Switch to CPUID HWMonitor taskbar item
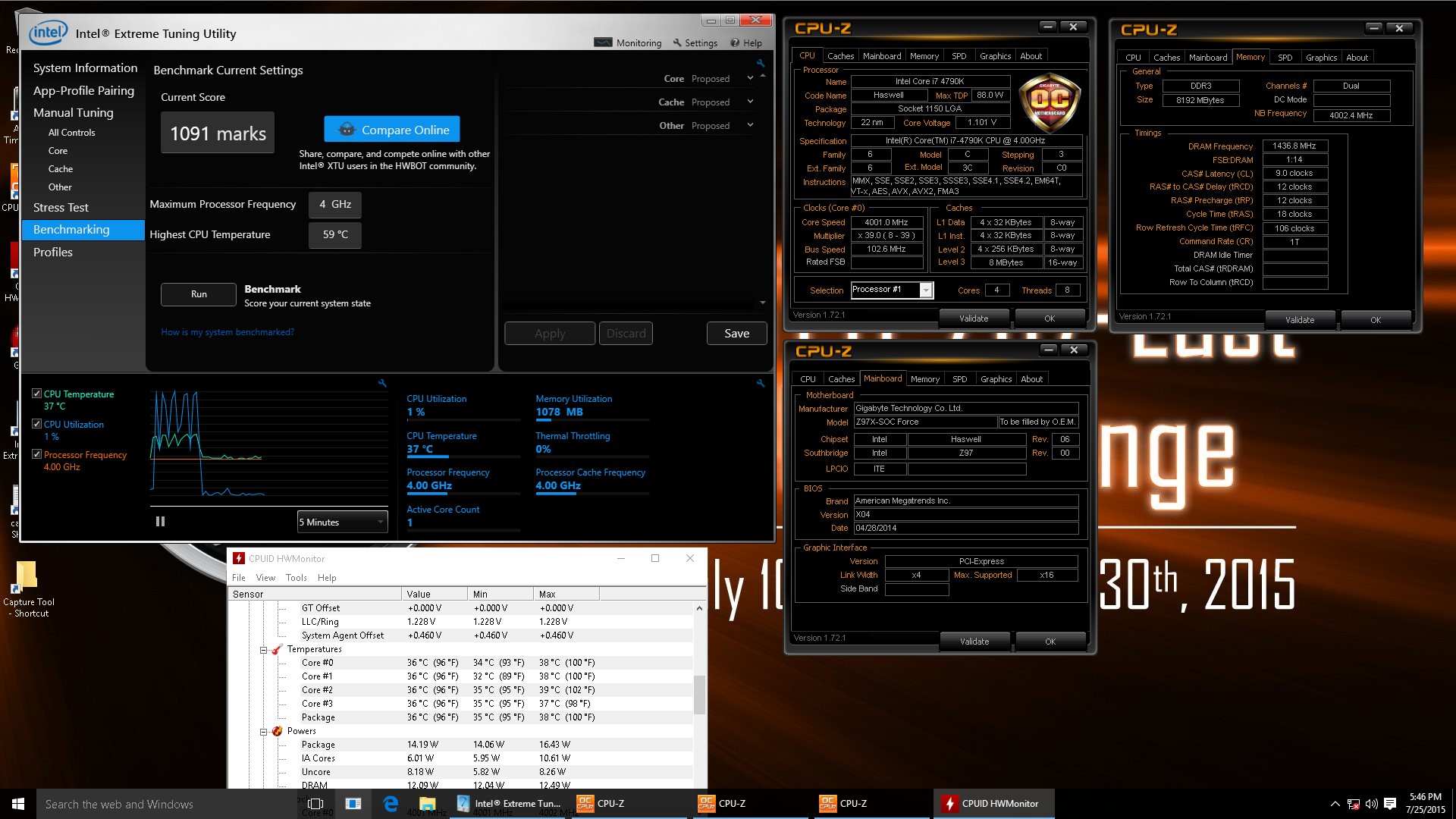1456x819 pixels. 993,804
